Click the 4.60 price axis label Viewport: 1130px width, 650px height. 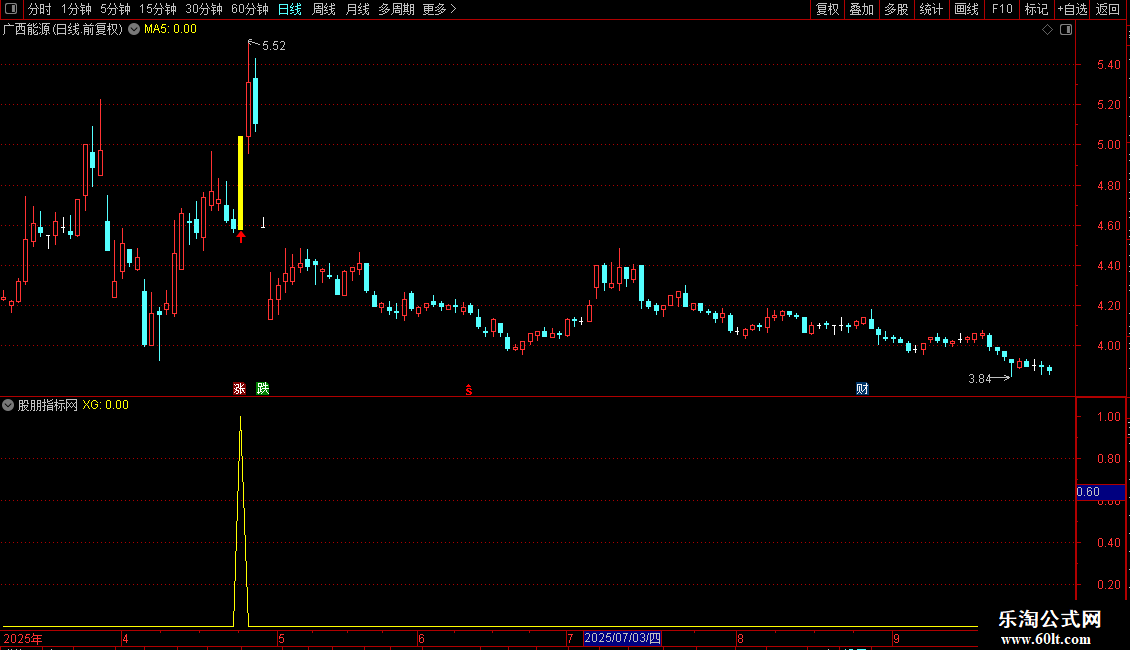point(1108,226)
